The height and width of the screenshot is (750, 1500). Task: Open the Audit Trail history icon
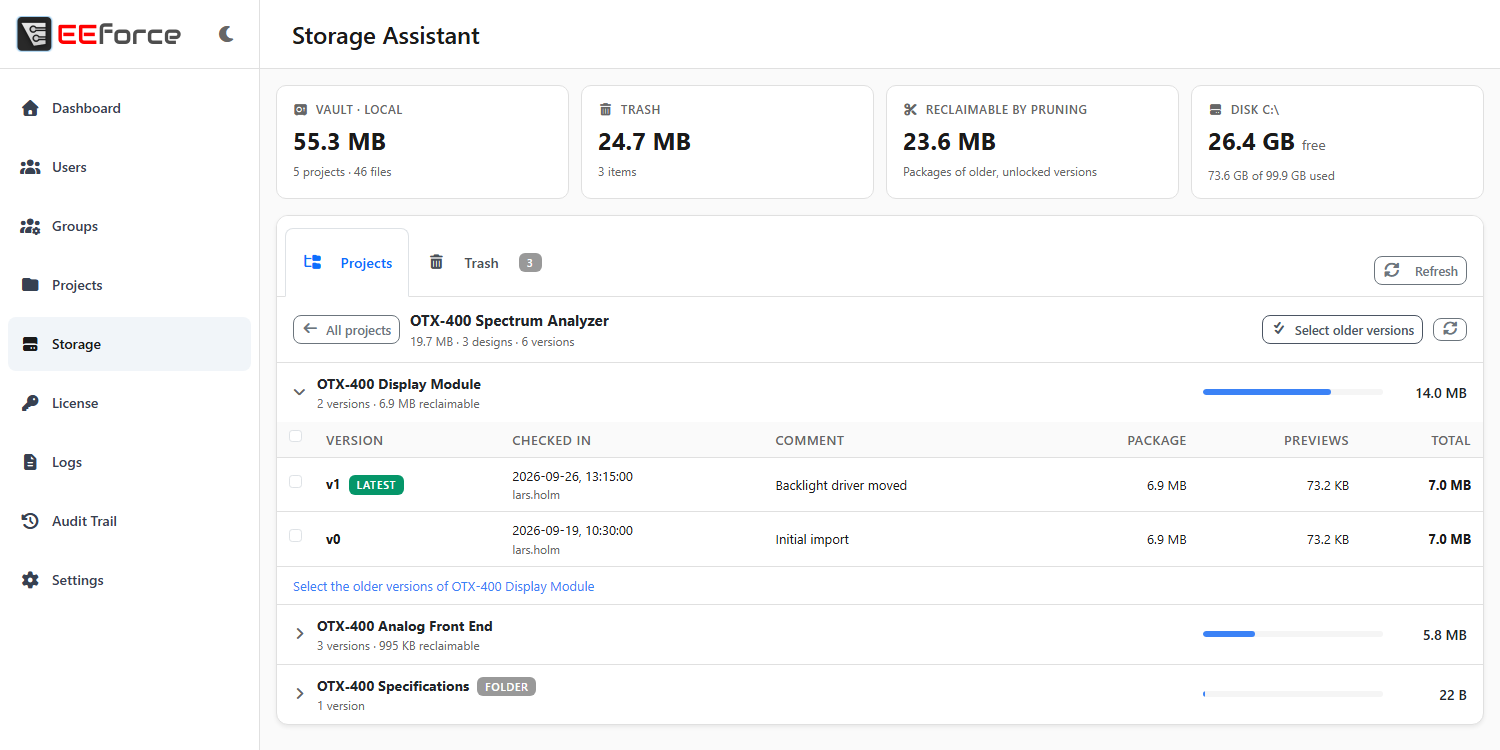click(30, 521)
